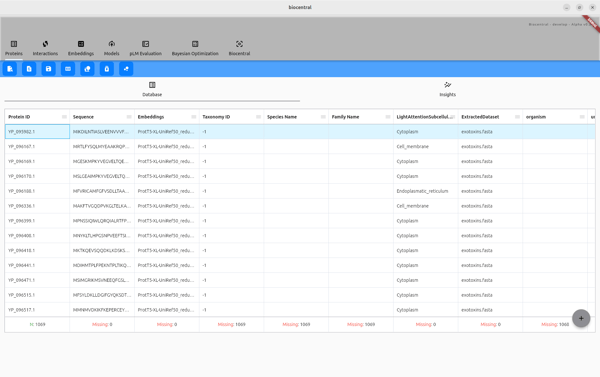The image size is (600, 377).
Task: Switch to the Embeddings tab
Action: pos(81,48)
